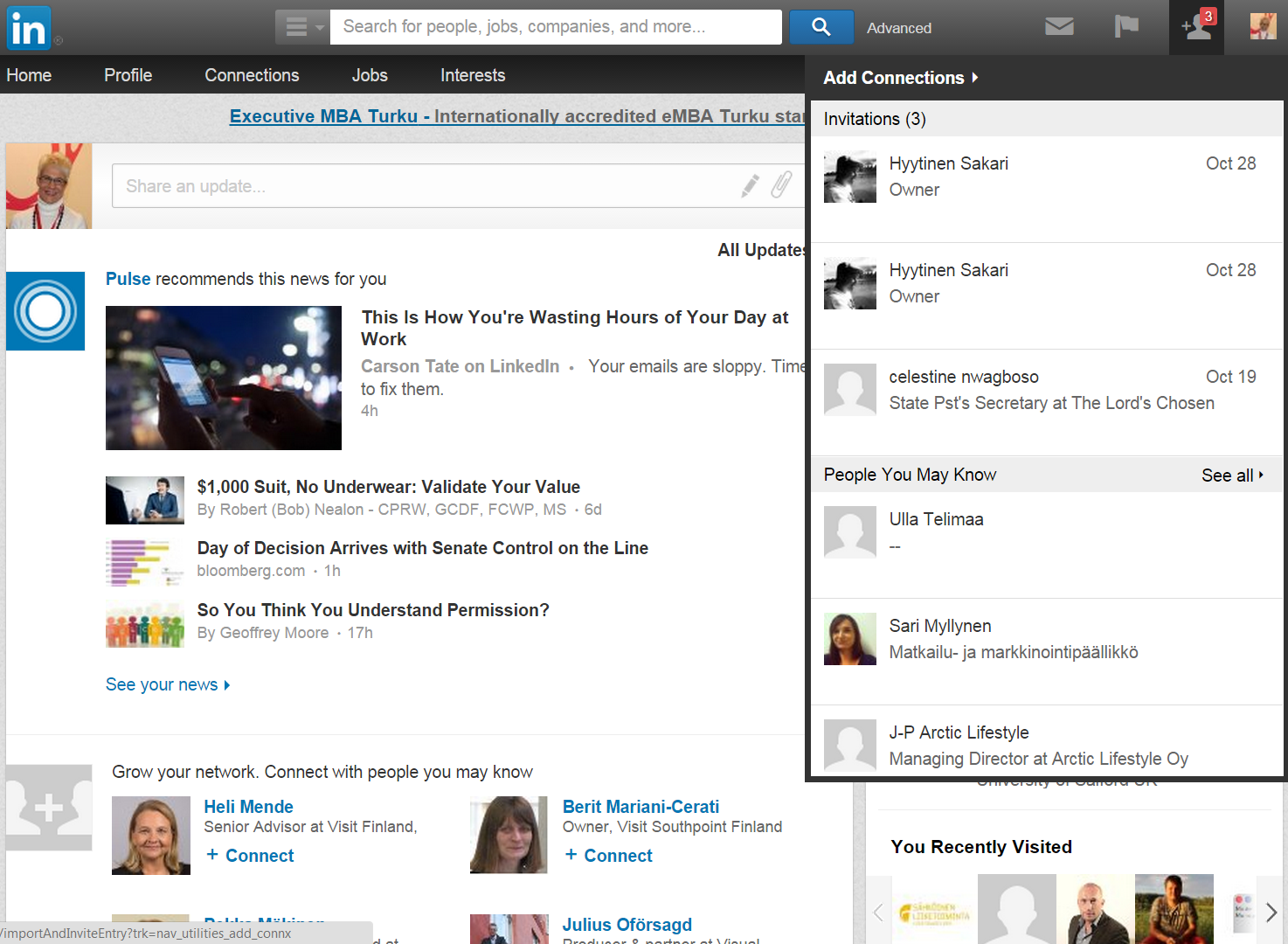
Task: Open the Connections menu
Action: pos(252,75)
